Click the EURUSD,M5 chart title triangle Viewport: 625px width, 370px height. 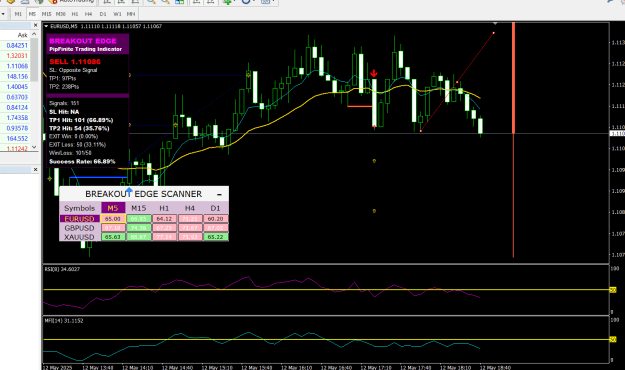coord(46,26)
